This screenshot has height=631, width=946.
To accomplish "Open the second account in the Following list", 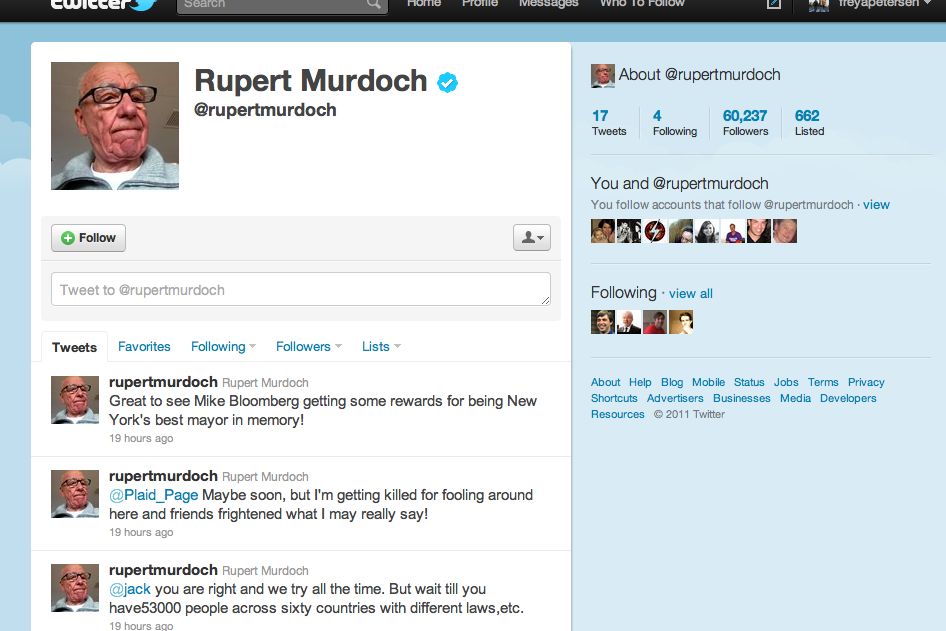I will (629, 322).
